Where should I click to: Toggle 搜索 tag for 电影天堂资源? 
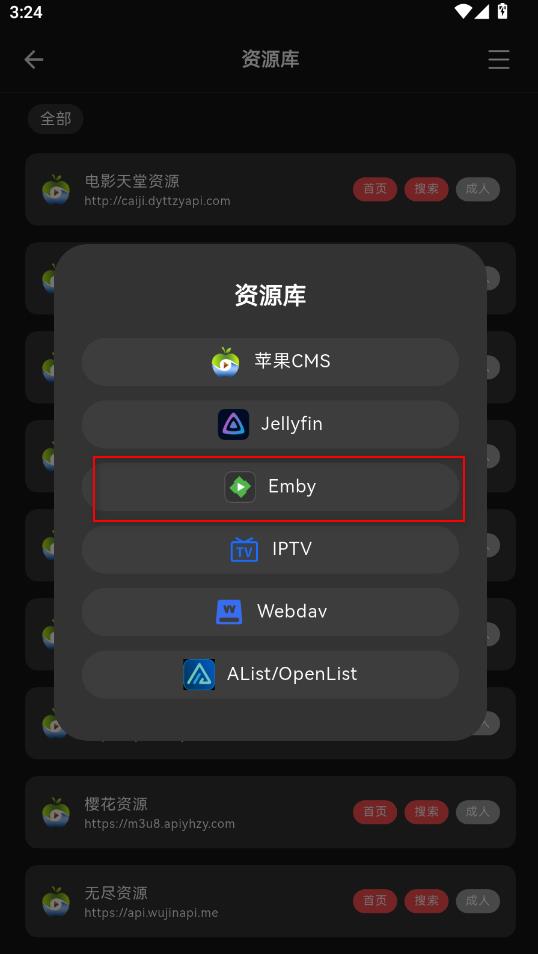click(426, 189)
